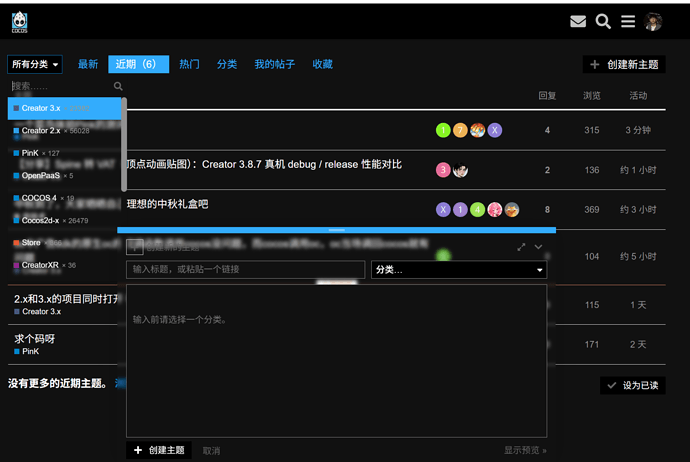690x462 pixels.
Task: Select Creator 3.x in category list
Action: 64,108
